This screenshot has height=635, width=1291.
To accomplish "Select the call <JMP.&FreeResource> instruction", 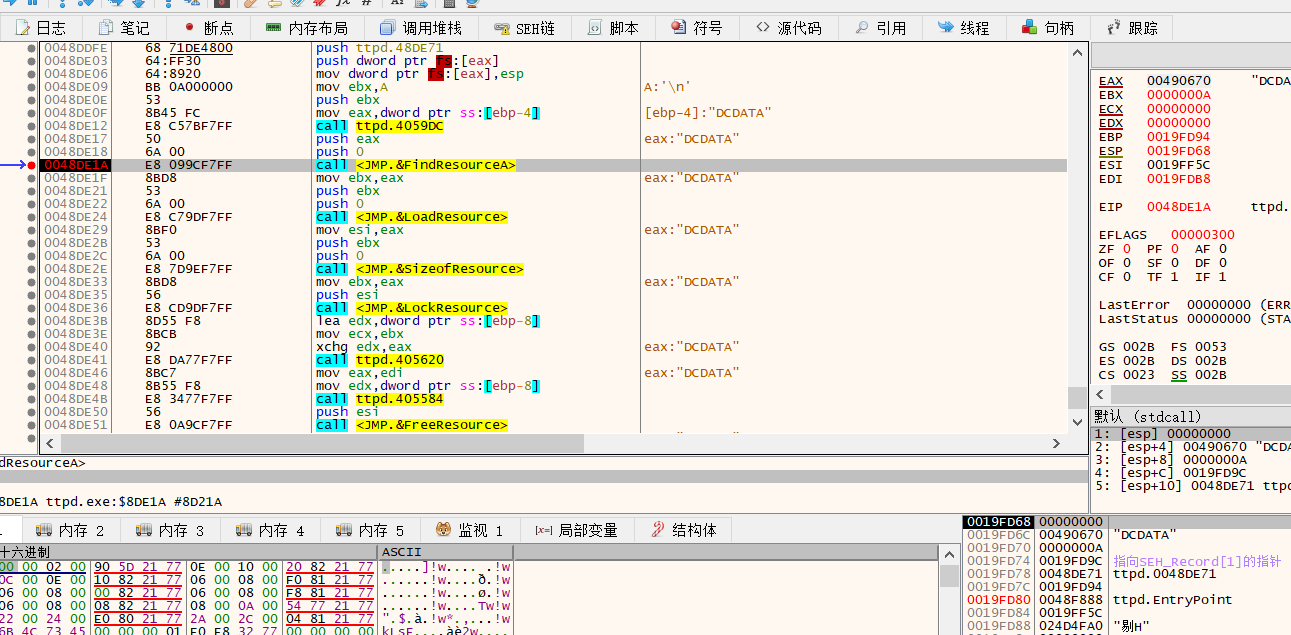I will 411,425.
